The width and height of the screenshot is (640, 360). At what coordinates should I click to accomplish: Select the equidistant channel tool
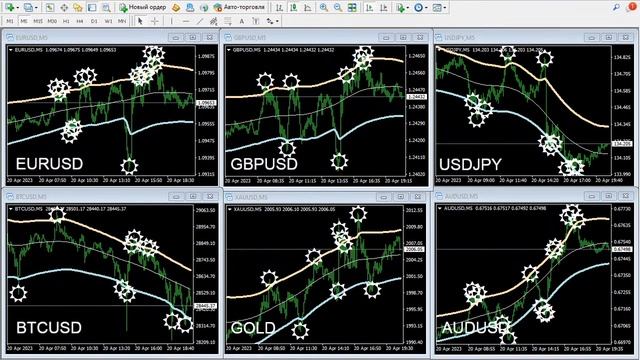[x=213, y=21]
